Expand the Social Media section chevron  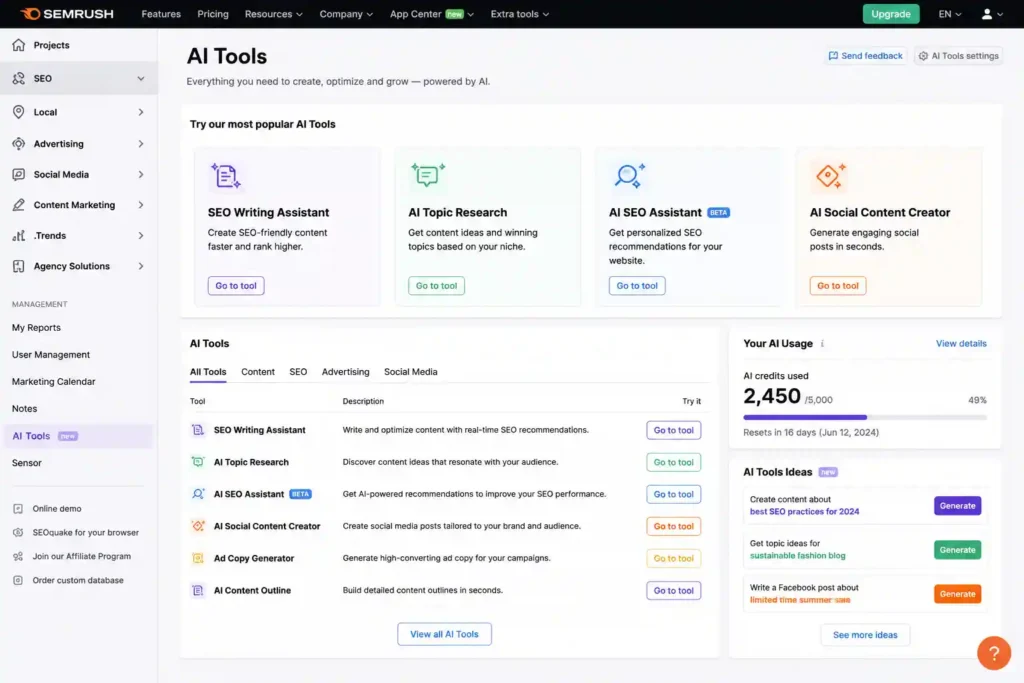(x=140, y=174)
